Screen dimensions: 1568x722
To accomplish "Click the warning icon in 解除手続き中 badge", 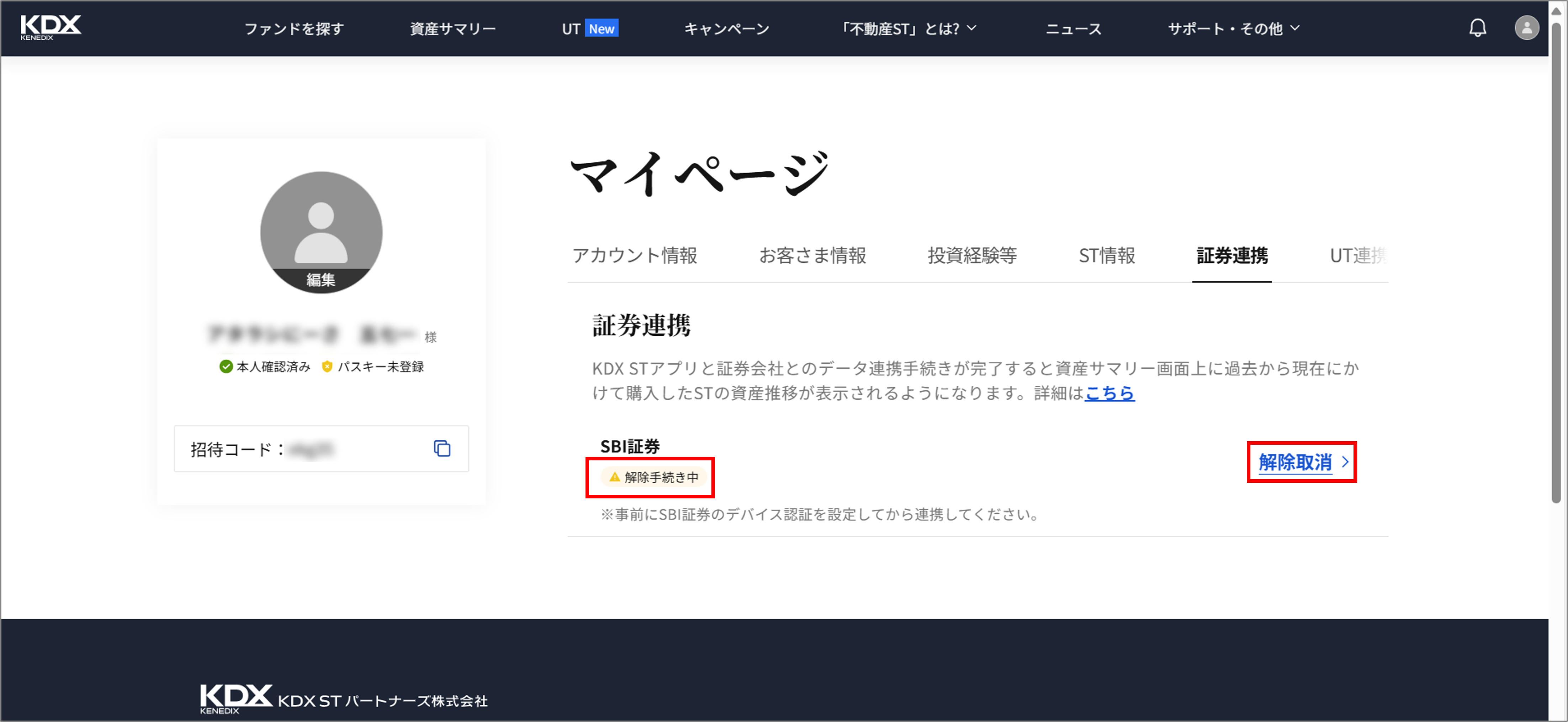I will point(615,477).
